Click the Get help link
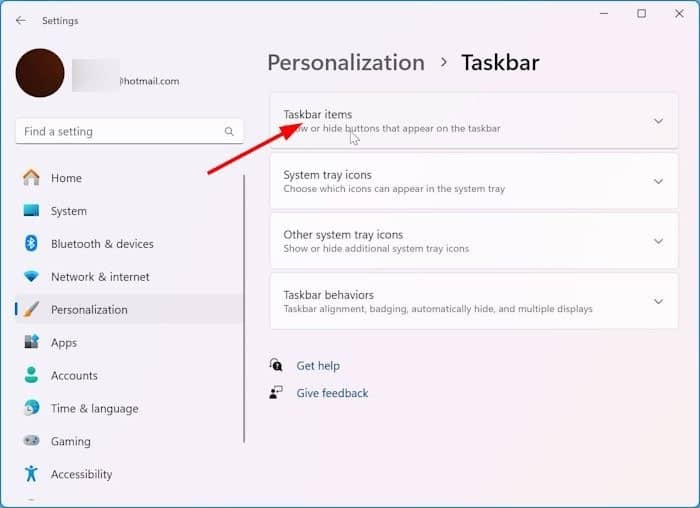This screenshot has width=700, height=508. 318,366
